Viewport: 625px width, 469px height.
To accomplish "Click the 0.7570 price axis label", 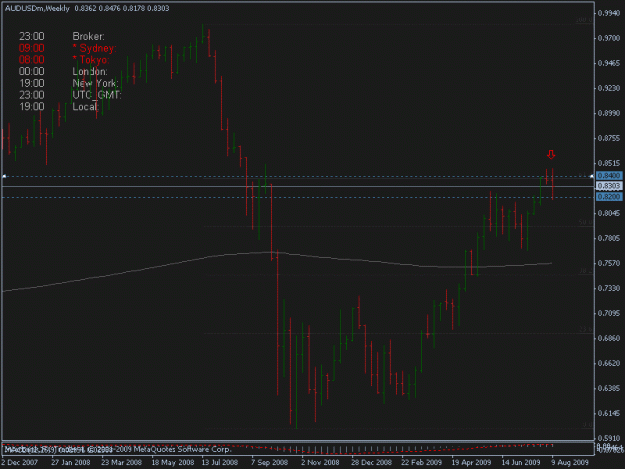I will (609, 263).
